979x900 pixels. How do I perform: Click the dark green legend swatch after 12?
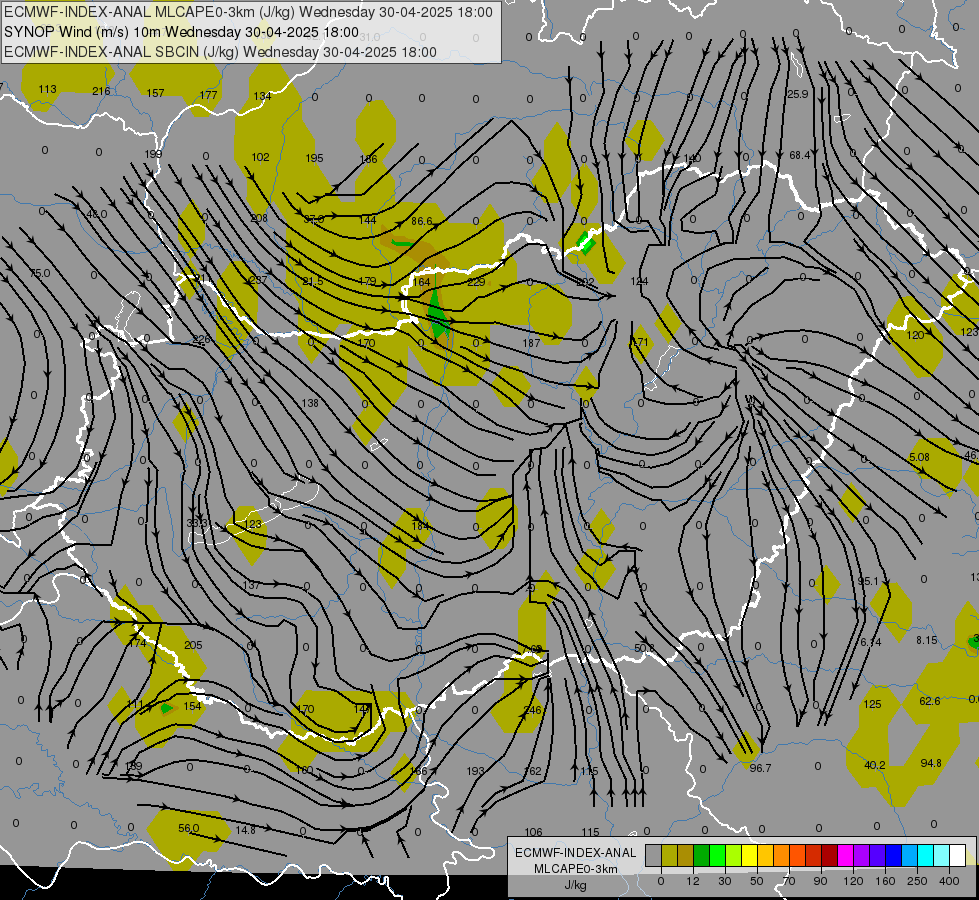(702, 855)
